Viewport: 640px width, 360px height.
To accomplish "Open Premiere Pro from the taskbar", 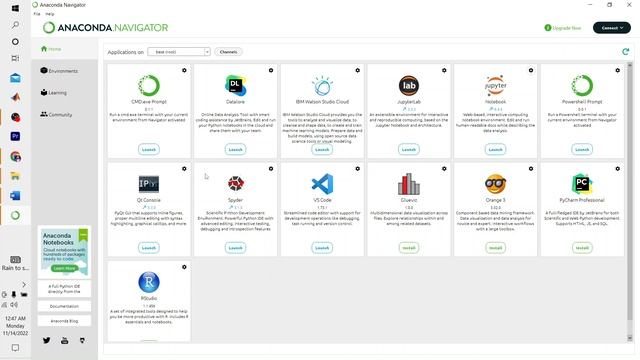I will (x=15, y=136).
